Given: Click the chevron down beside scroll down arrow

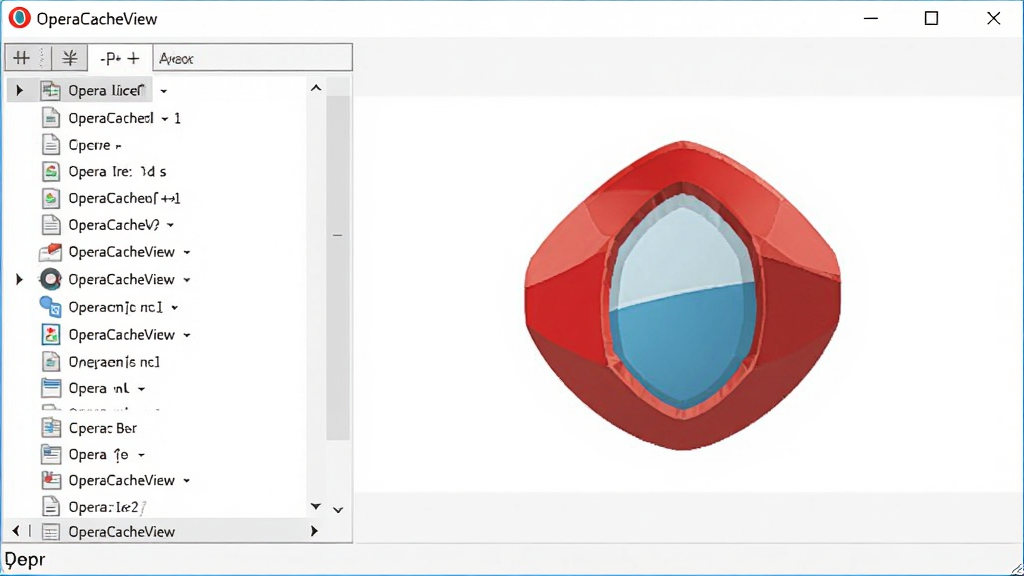Looking at the screenshot, I should tap(338, 510).
